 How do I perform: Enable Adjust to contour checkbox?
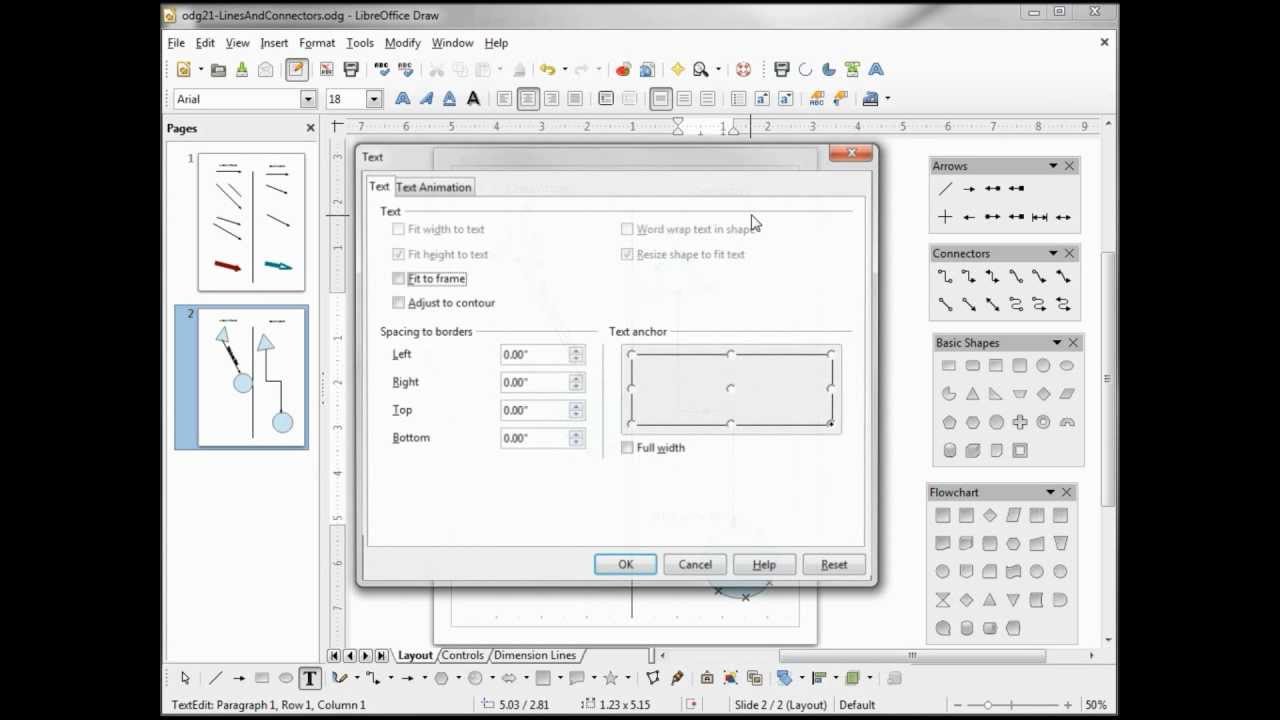pyautogui.click(x=399, y=302)
